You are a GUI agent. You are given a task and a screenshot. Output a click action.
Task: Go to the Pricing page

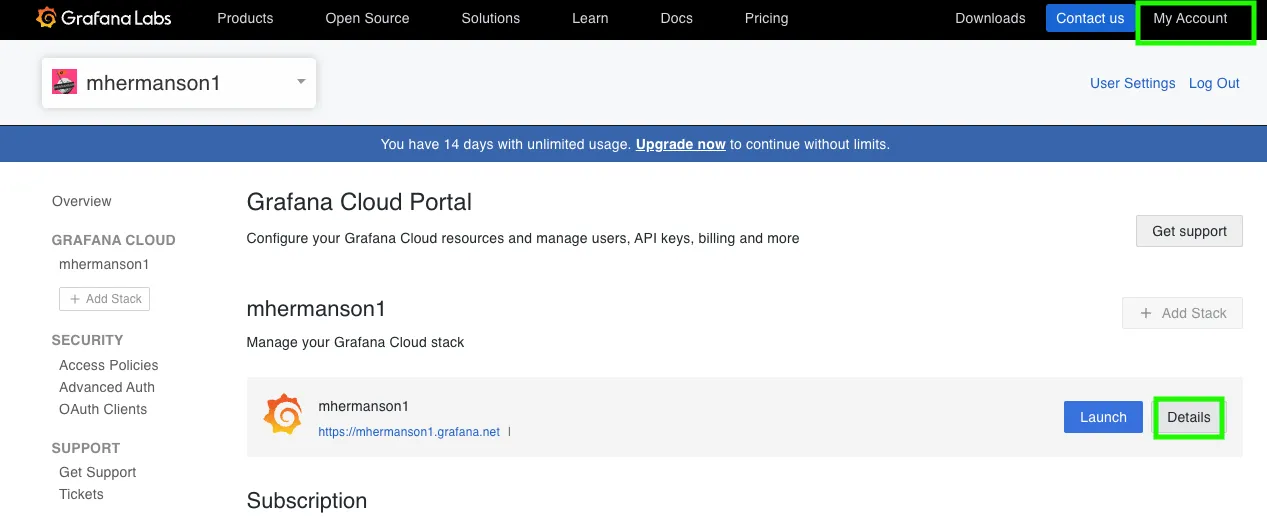coord(767,18)
